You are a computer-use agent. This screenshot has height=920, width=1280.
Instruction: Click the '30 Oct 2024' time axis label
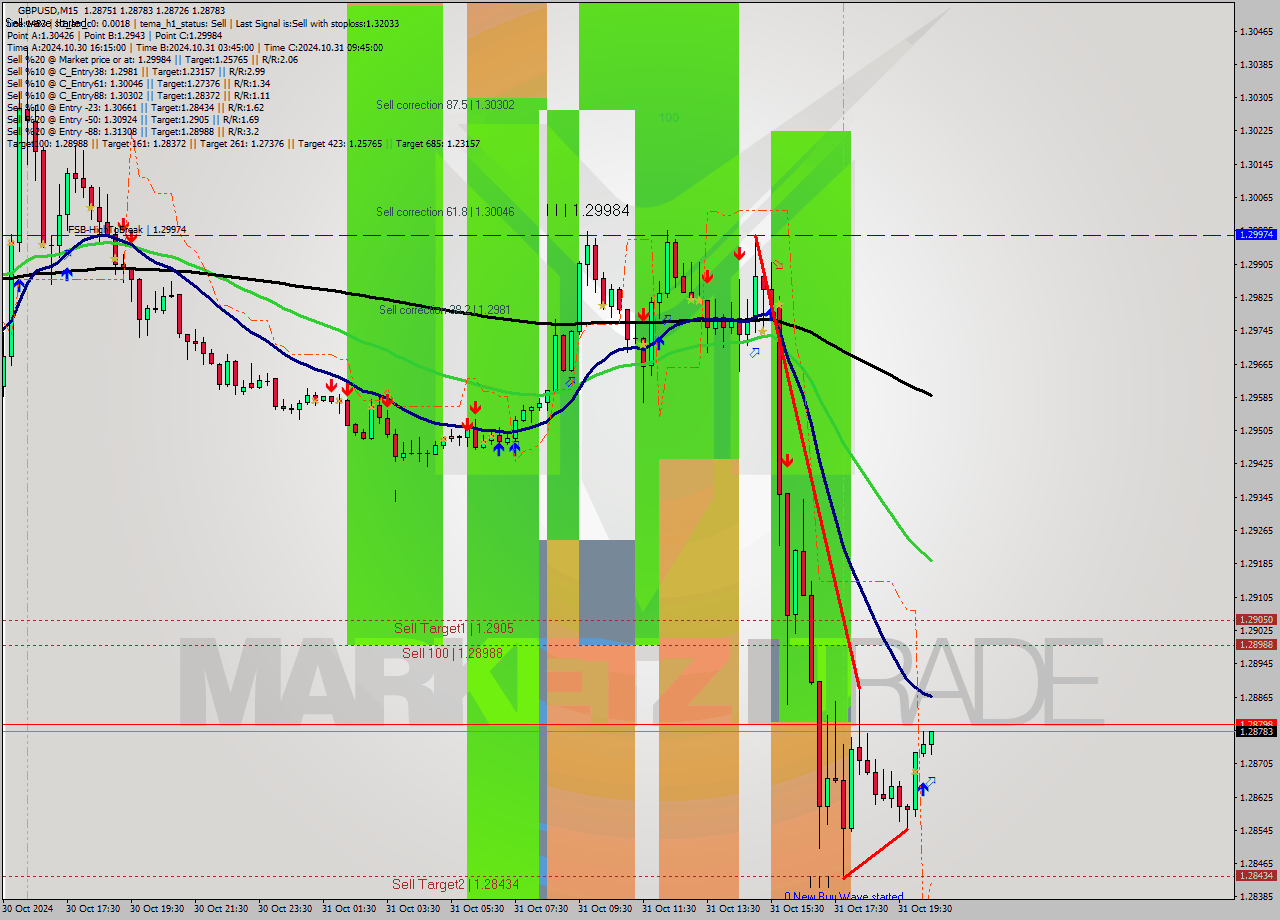(x=28, y=909)
